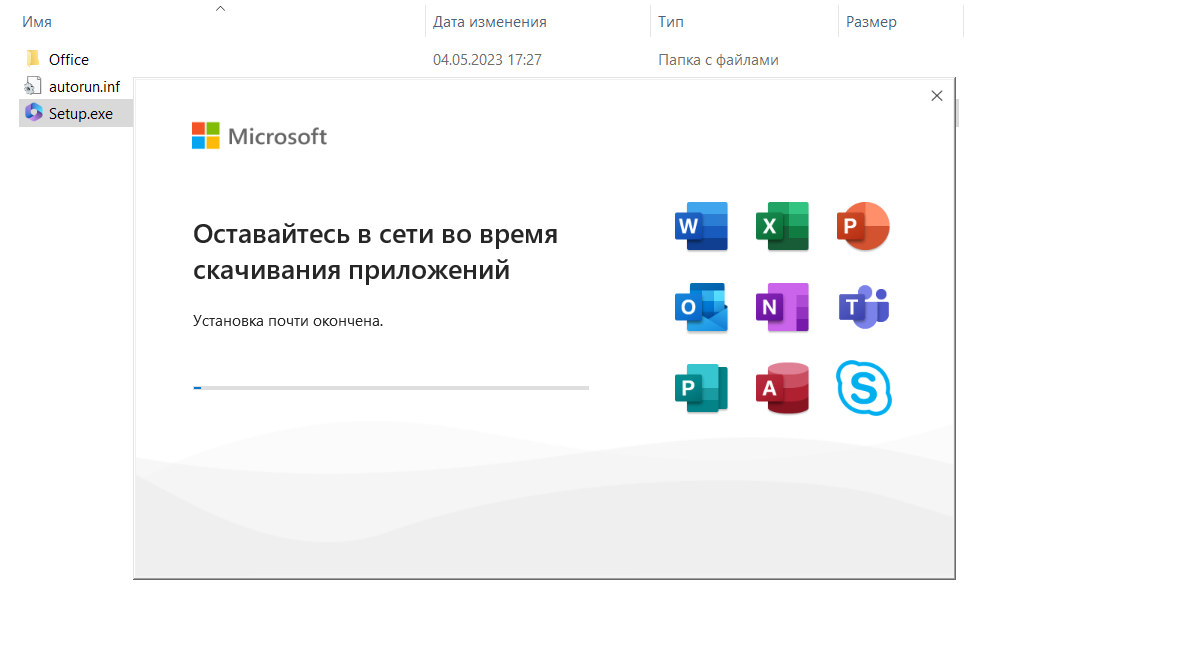Click the OneNote app icon
This screenshot has width=1200, height=657.
[x=782, y=308]
